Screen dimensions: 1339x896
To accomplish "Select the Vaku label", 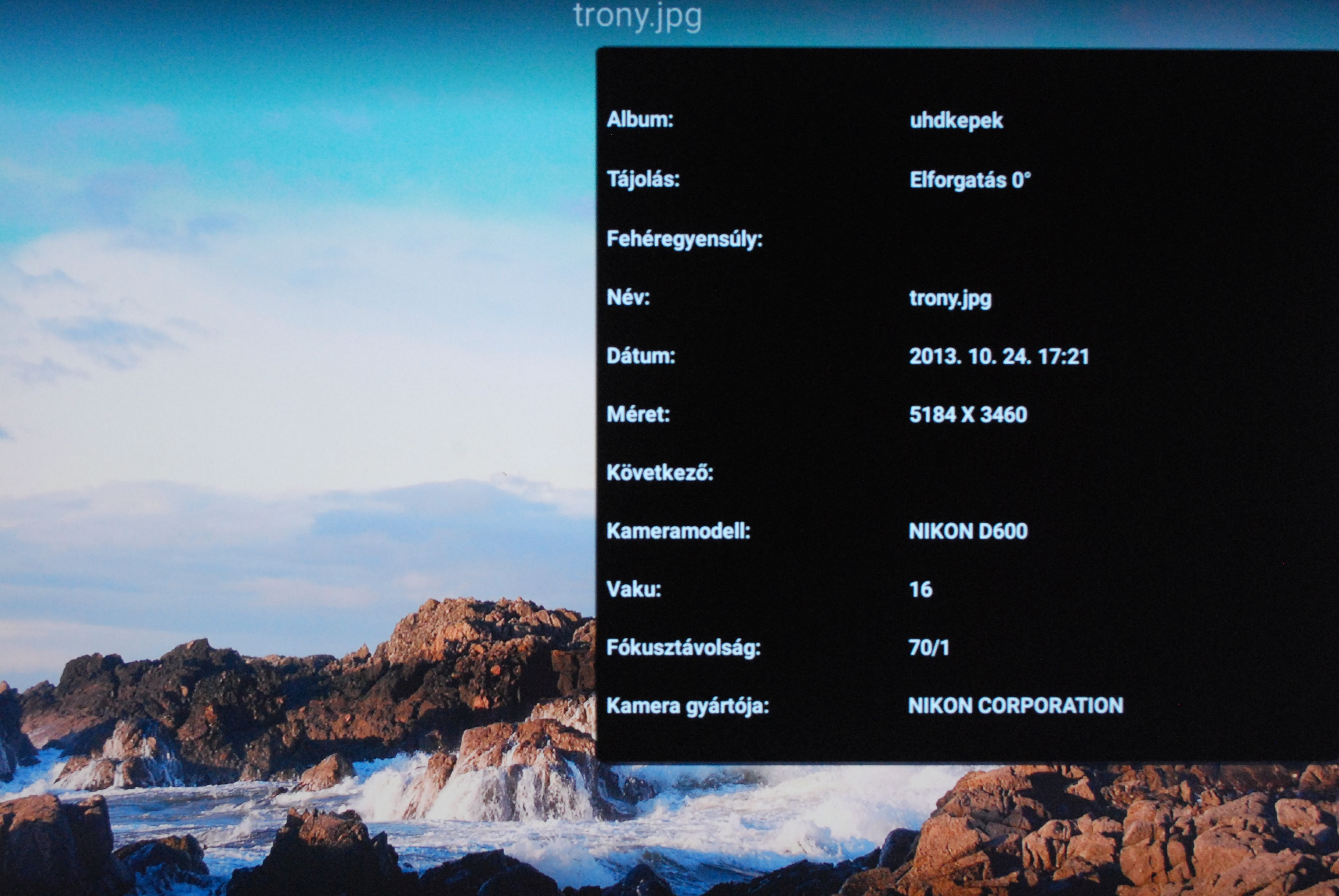I will pos(634,589).
